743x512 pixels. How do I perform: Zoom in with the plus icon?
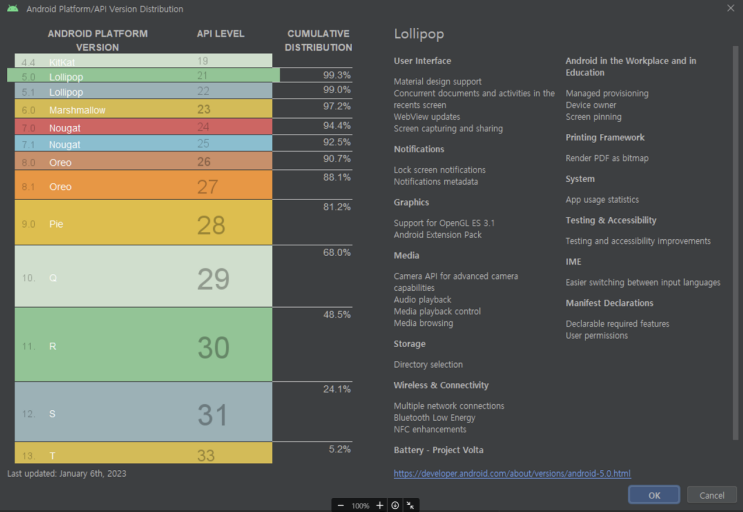coord(380,505)
